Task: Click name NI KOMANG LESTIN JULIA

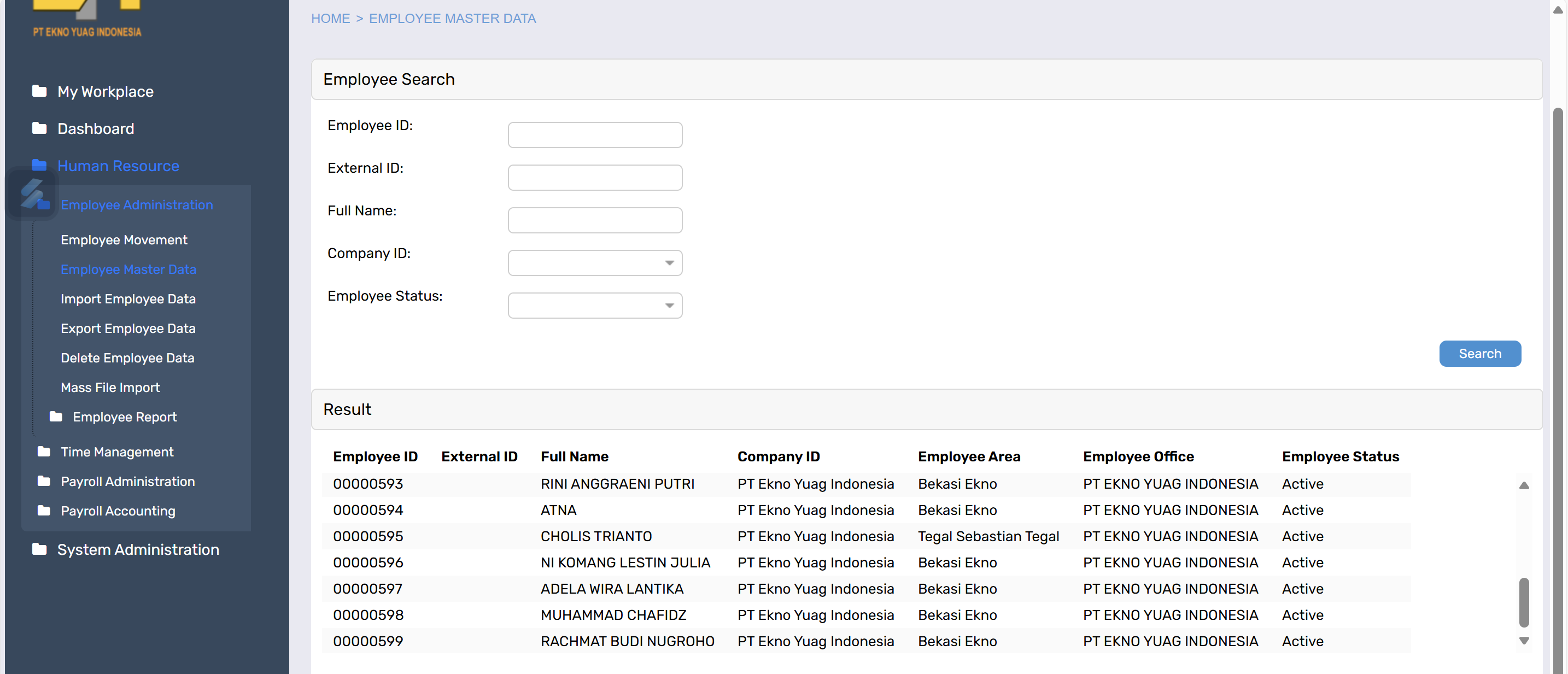Action: click(625, 562)
